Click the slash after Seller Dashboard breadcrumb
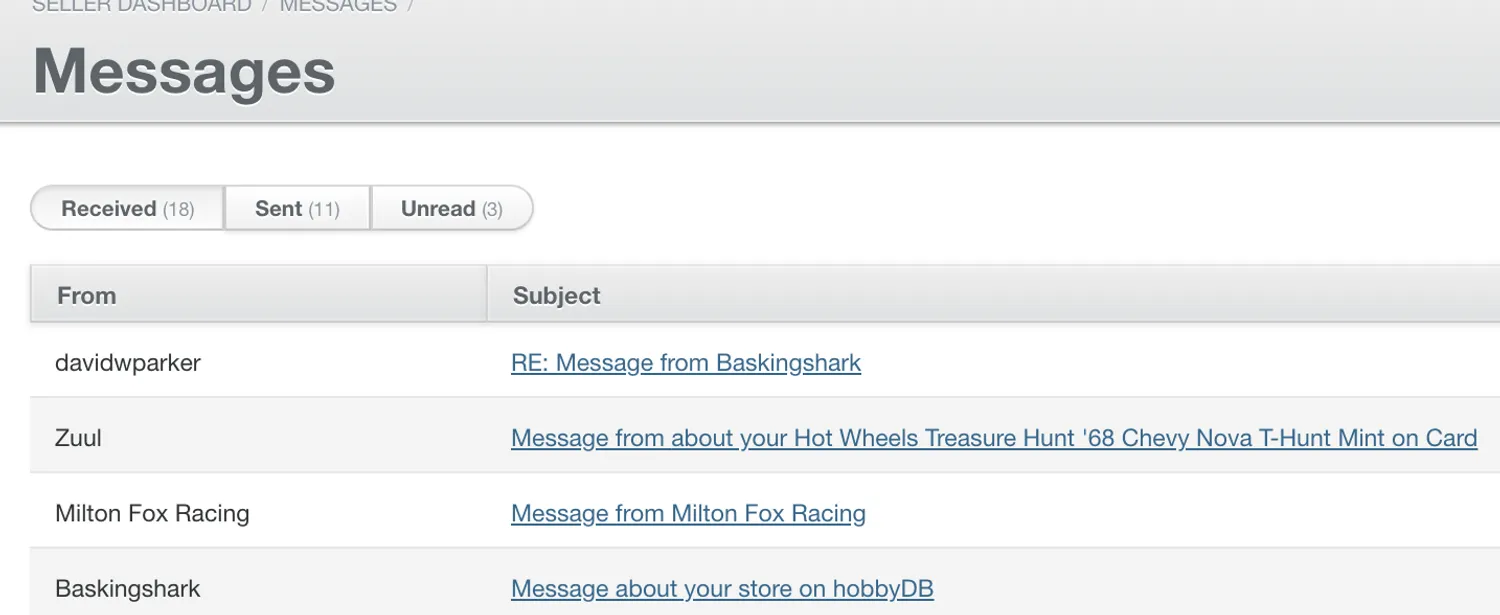 [265, 5]
